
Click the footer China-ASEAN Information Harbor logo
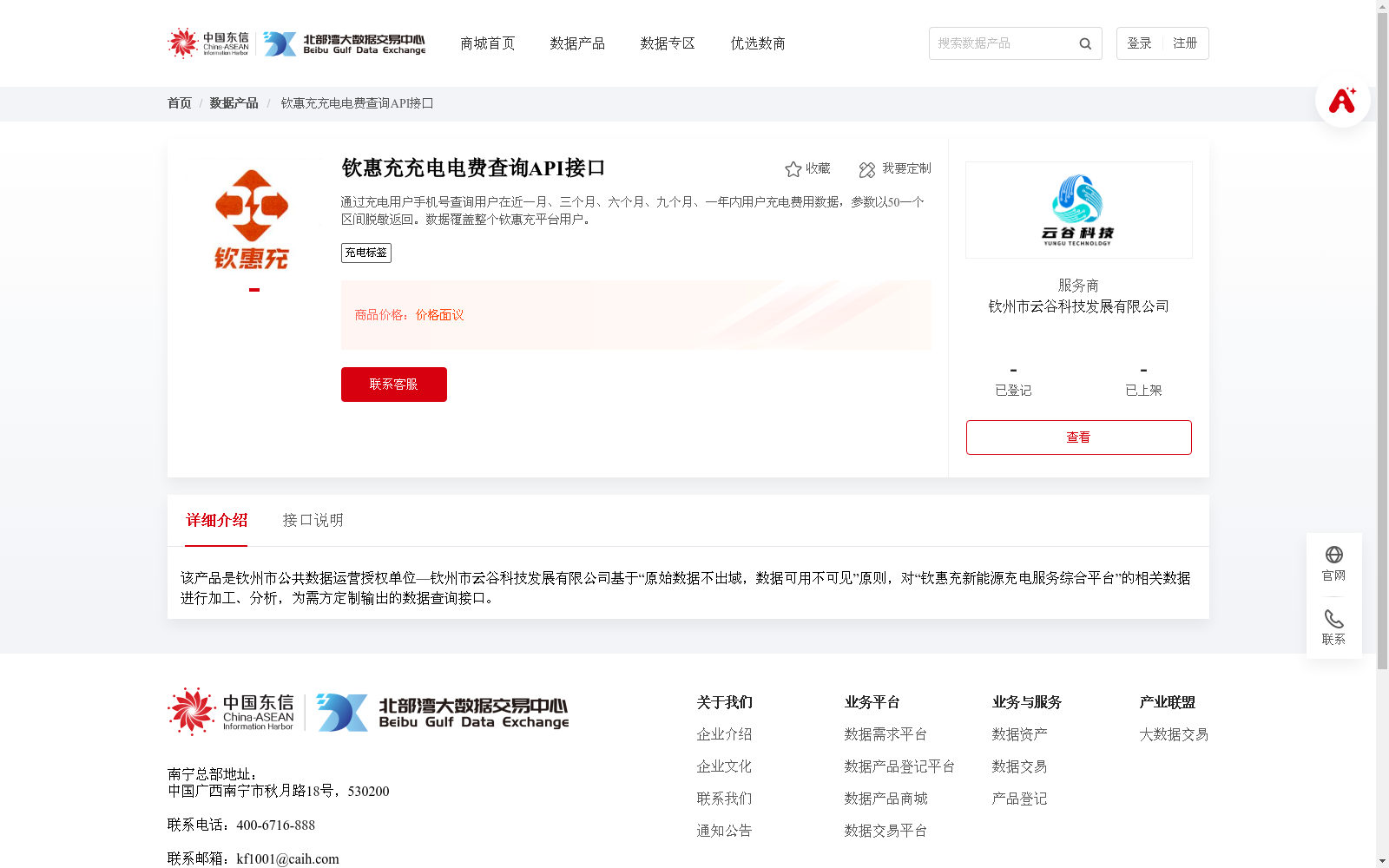pyautogui.click(x=231, y=712)
